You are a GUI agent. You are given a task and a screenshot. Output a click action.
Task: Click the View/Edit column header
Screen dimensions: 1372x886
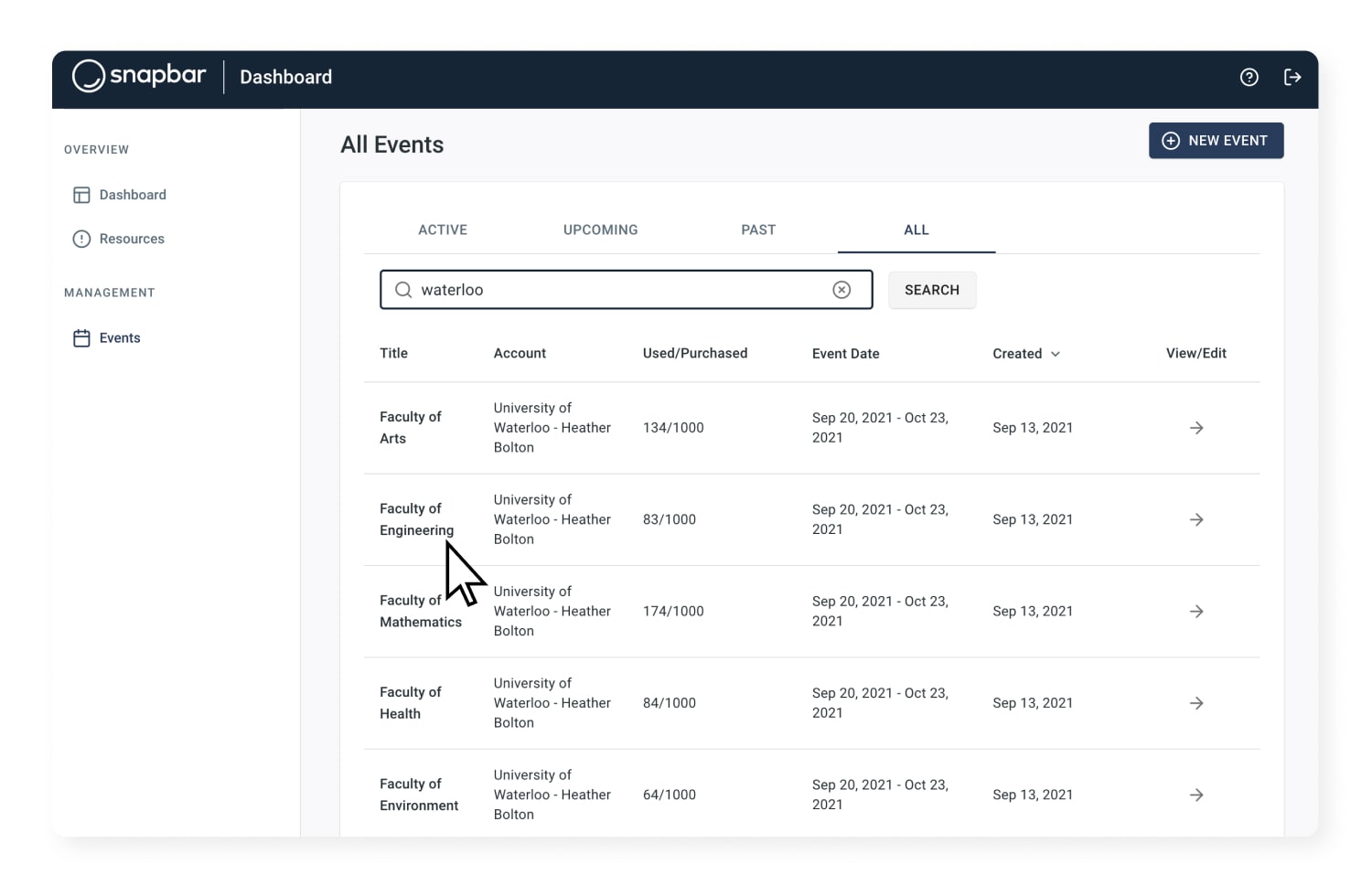tap(1196, 353)
